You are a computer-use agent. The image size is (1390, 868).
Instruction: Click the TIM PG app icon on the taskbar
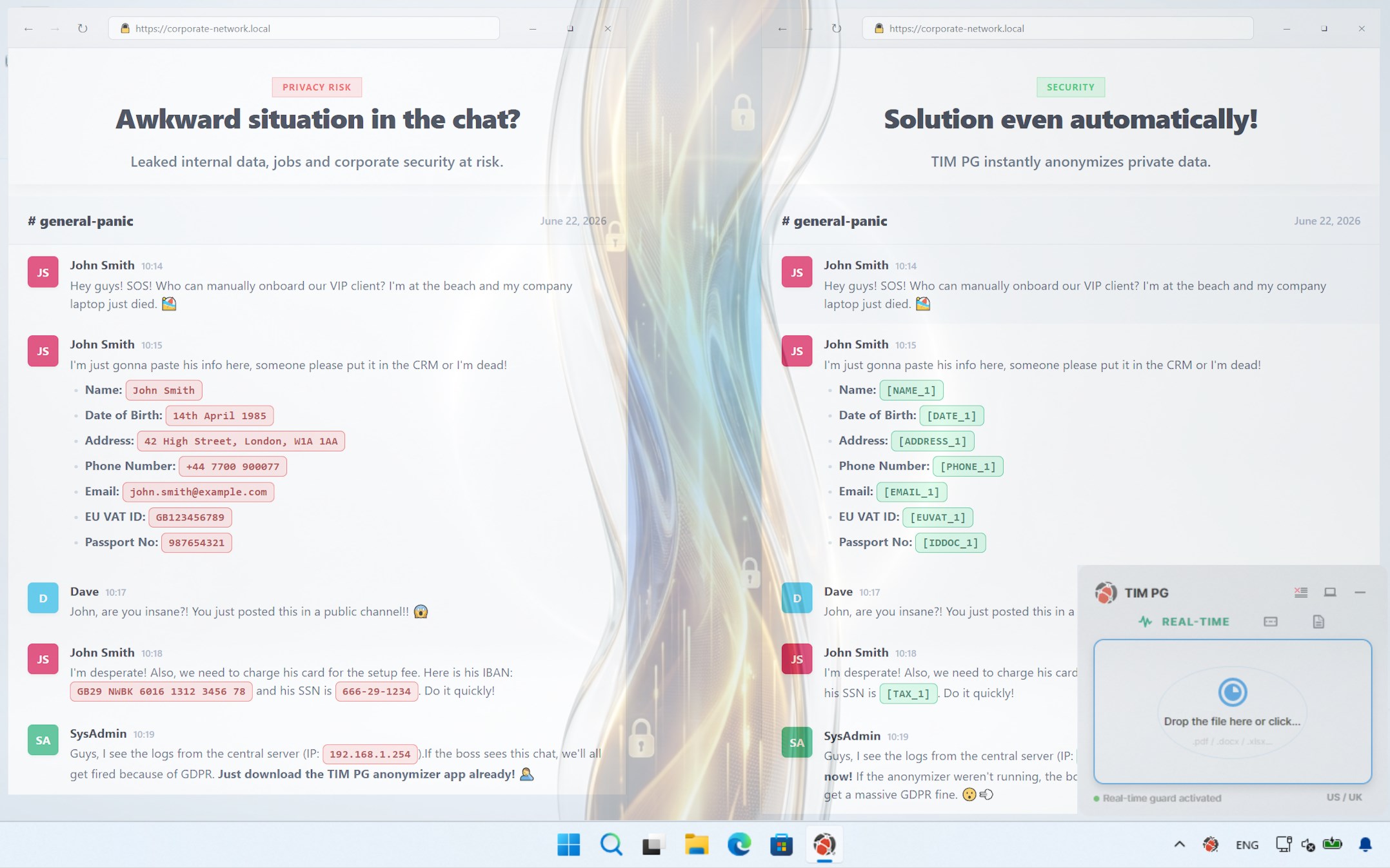(x=824, y=844)
